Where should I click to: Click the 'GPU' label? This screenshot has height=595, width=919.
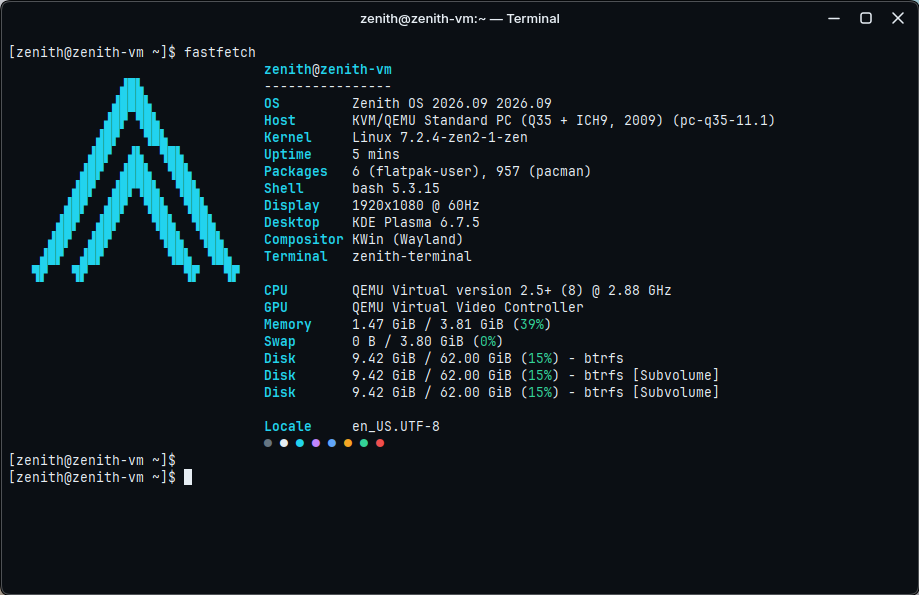[x=276, y=307]
